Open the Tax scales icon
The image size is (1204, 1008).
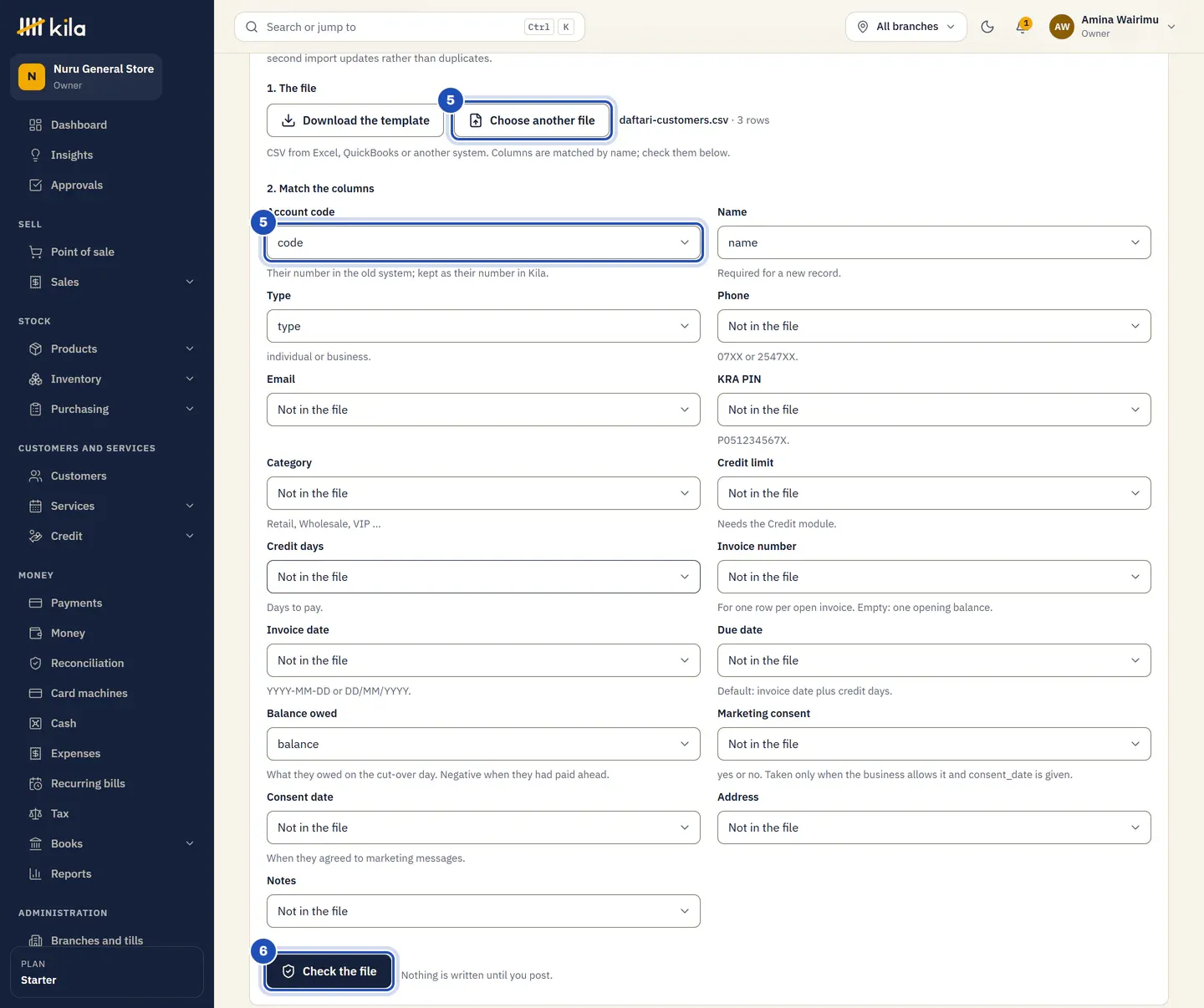tap(35, 813)
